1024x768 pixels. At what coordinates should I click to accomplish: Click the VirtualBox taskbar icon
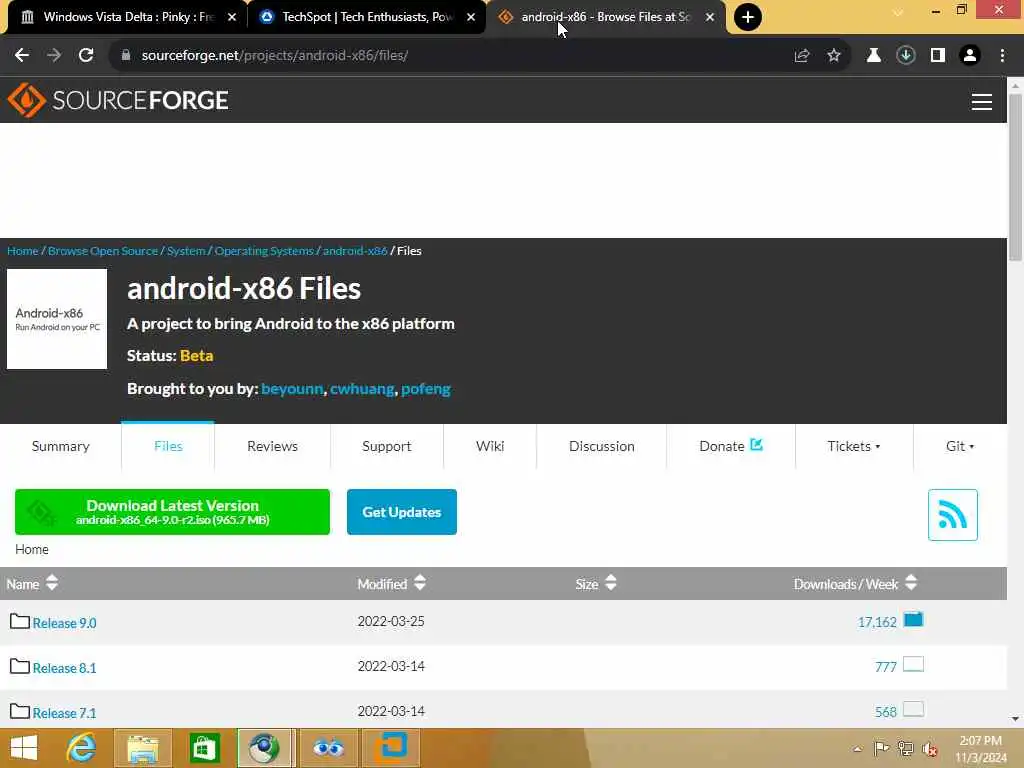(x=391, y=748)
